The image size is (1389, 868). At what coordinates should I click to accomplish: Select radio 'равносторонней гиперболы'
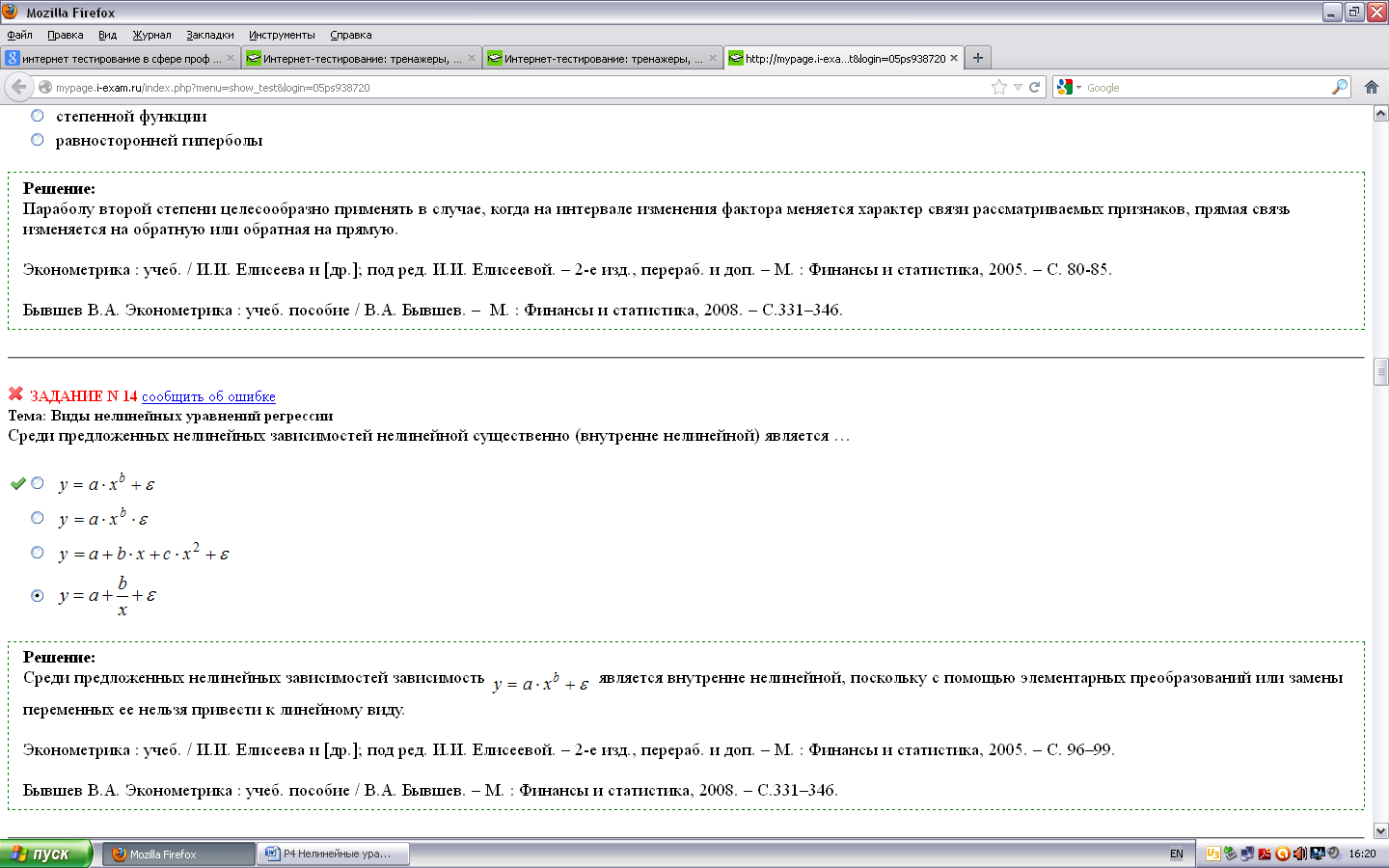click(x=37, y=139)
